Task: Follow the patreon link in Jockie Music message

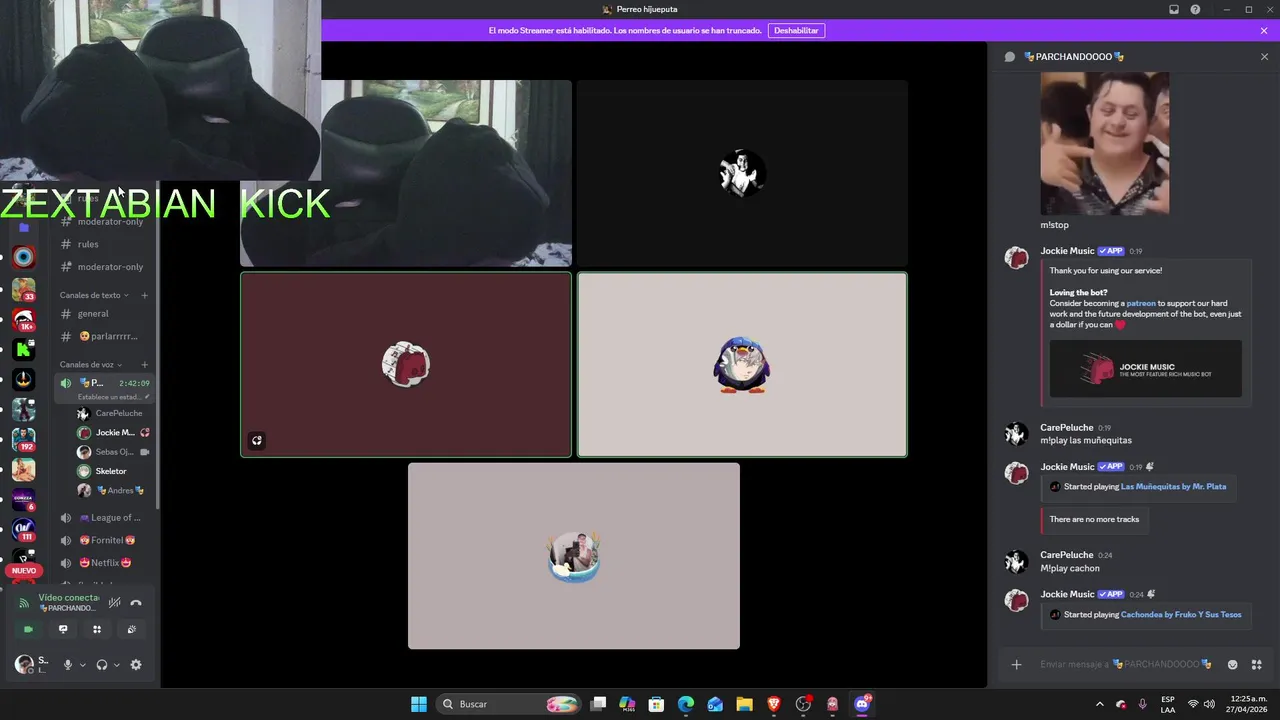Action: coord(1141,303)
